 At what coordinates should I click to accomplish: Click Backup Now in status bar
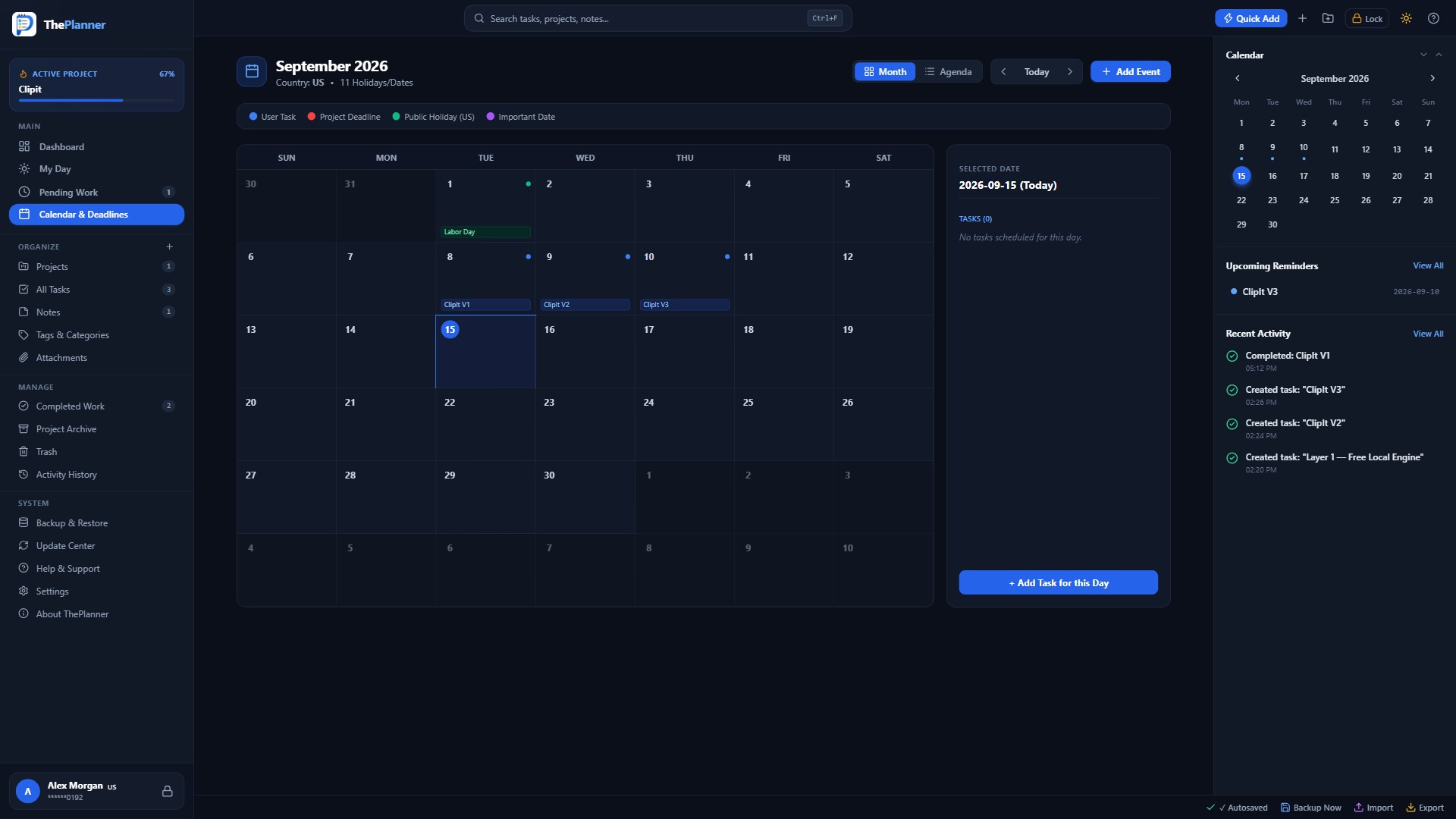(1310, 808)
